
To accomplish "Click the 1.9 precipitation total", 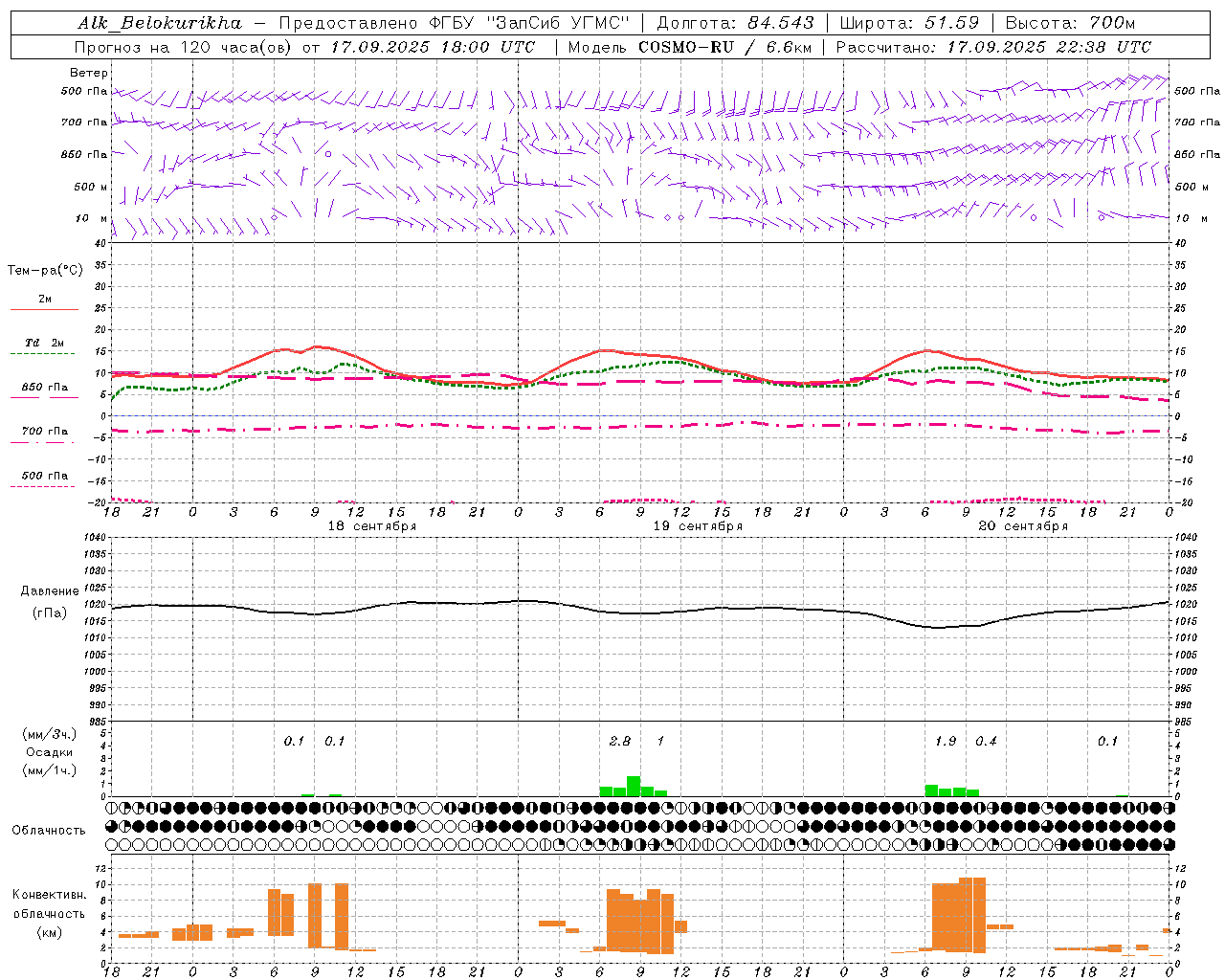I will coord(946,741).
